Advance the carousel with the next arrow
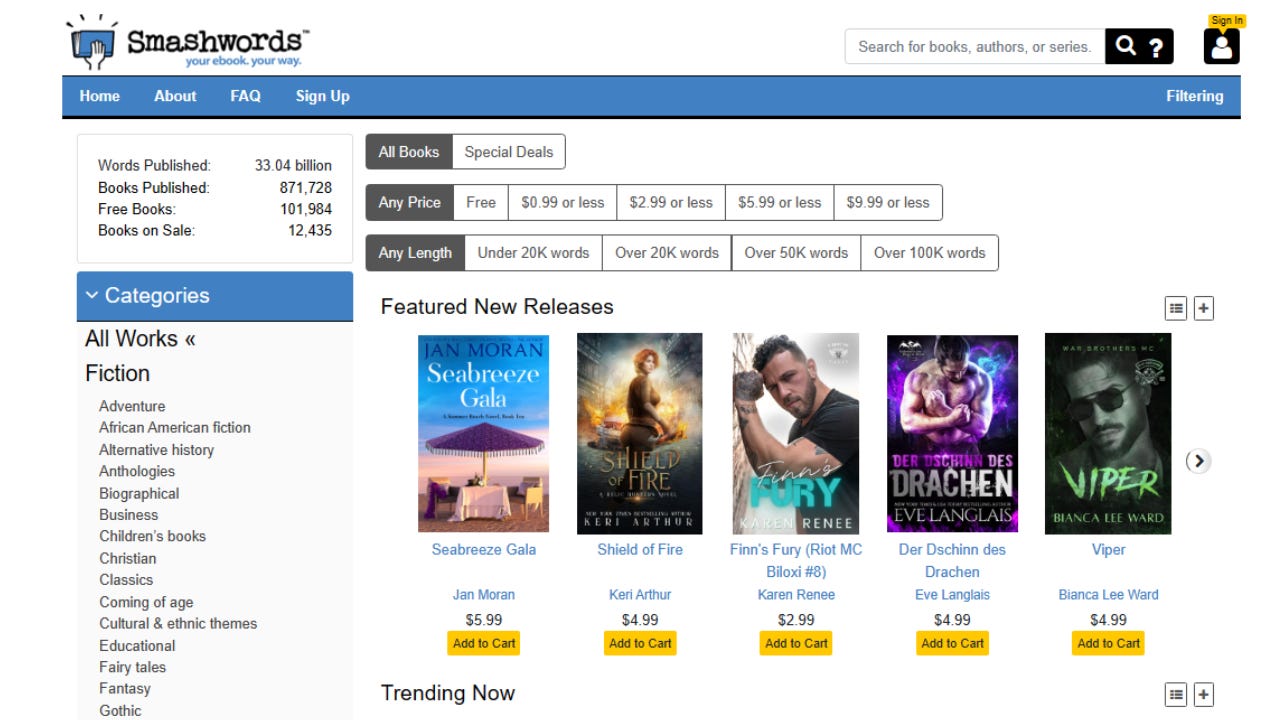Viewport: 1280px width, 720px height. click(1198, 461)
